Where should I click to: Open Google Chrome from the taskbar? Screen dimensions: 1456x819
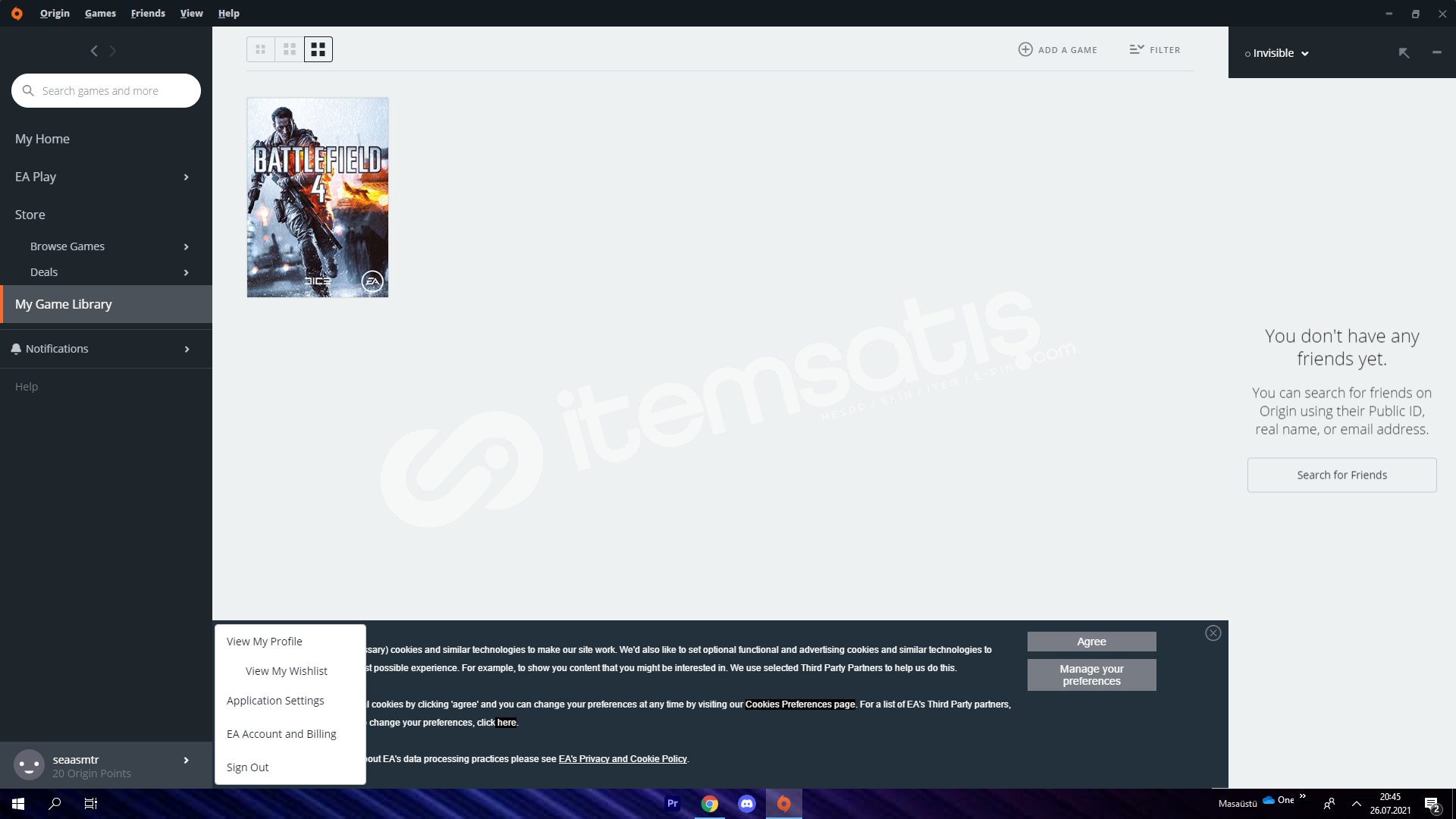click(x=710, y=804)
